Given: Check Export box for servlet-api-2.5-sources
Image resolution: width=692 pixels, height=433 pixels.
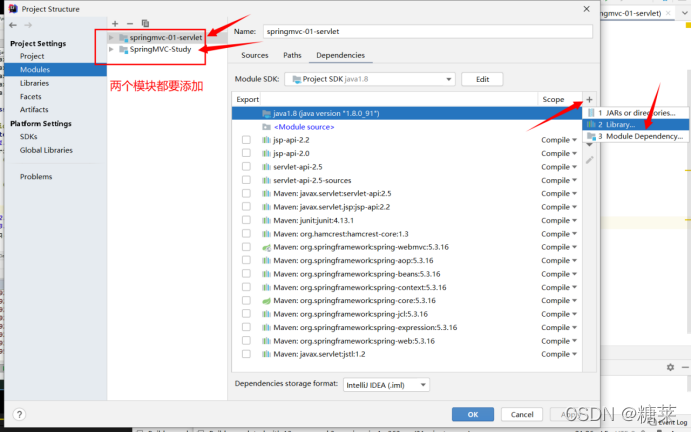Looking at the screenshot, I should [246, 180].
